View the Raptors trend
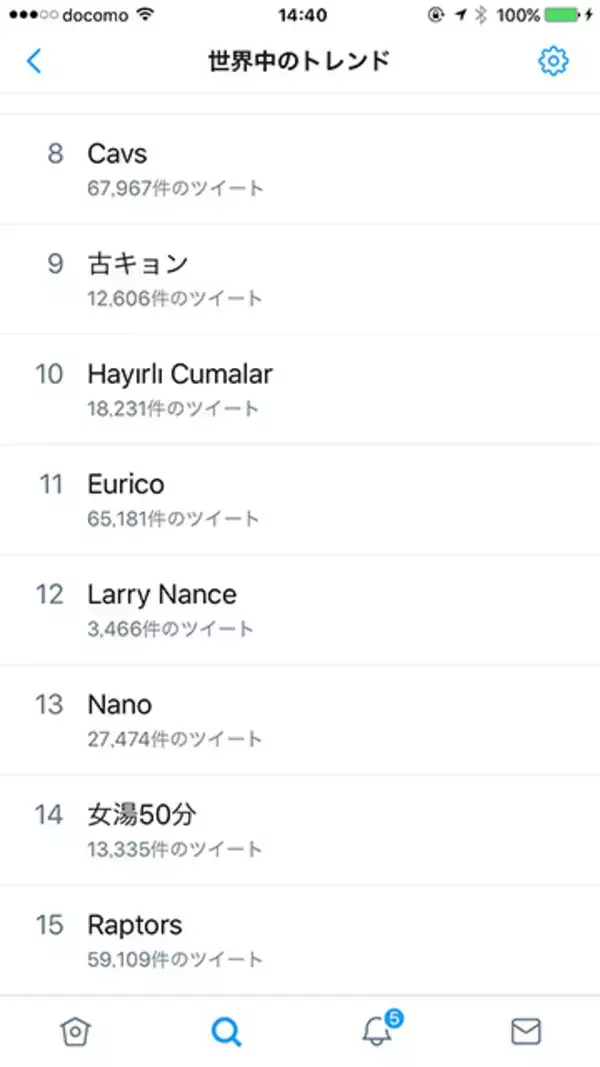 (x=135, y=924)
